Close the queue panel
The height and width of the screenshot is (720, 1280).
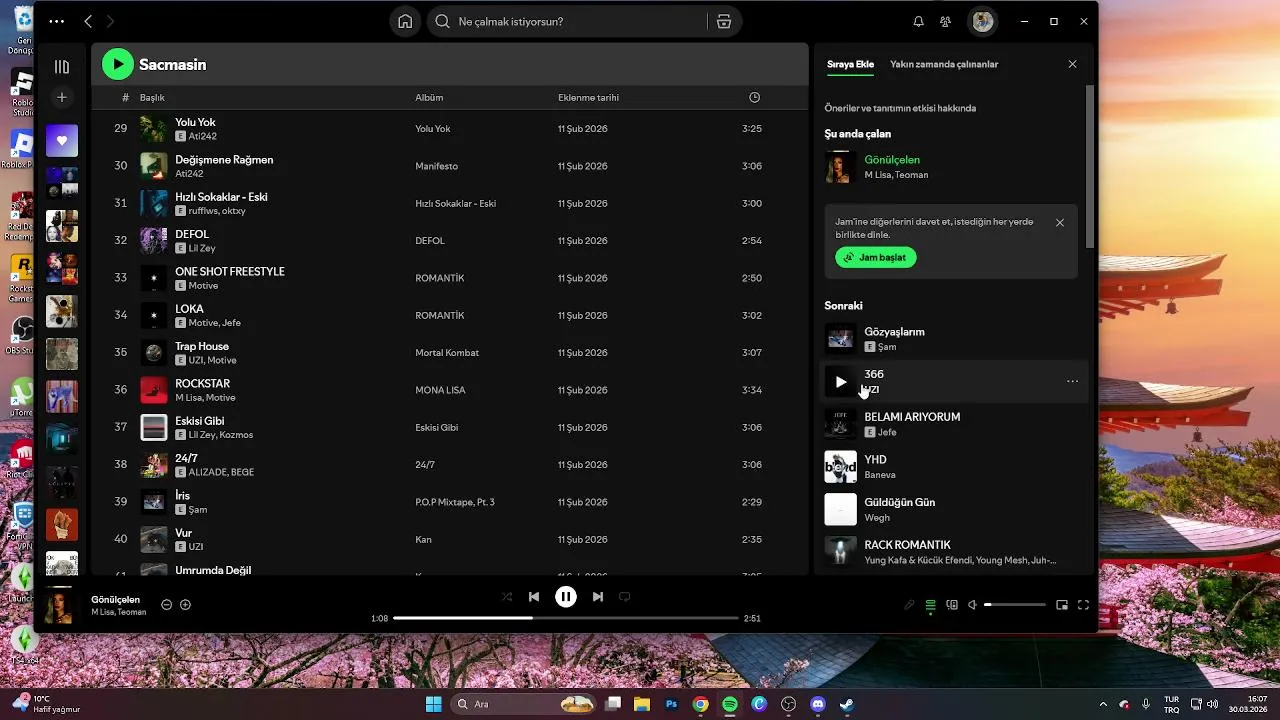coord(1072,64)
